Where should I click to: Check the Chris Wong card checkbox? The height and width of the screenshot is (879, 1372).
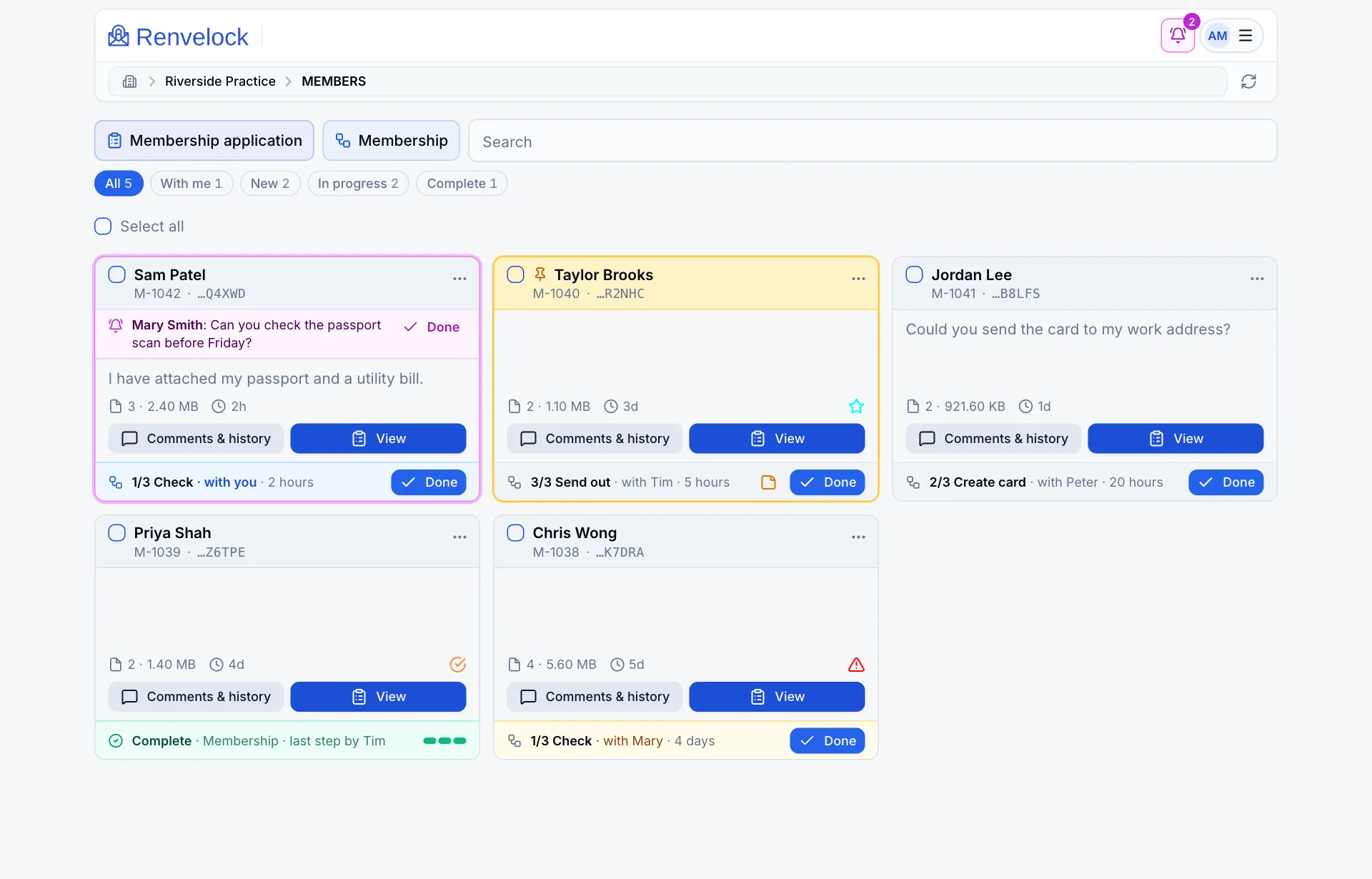click(x=515, y=532)
